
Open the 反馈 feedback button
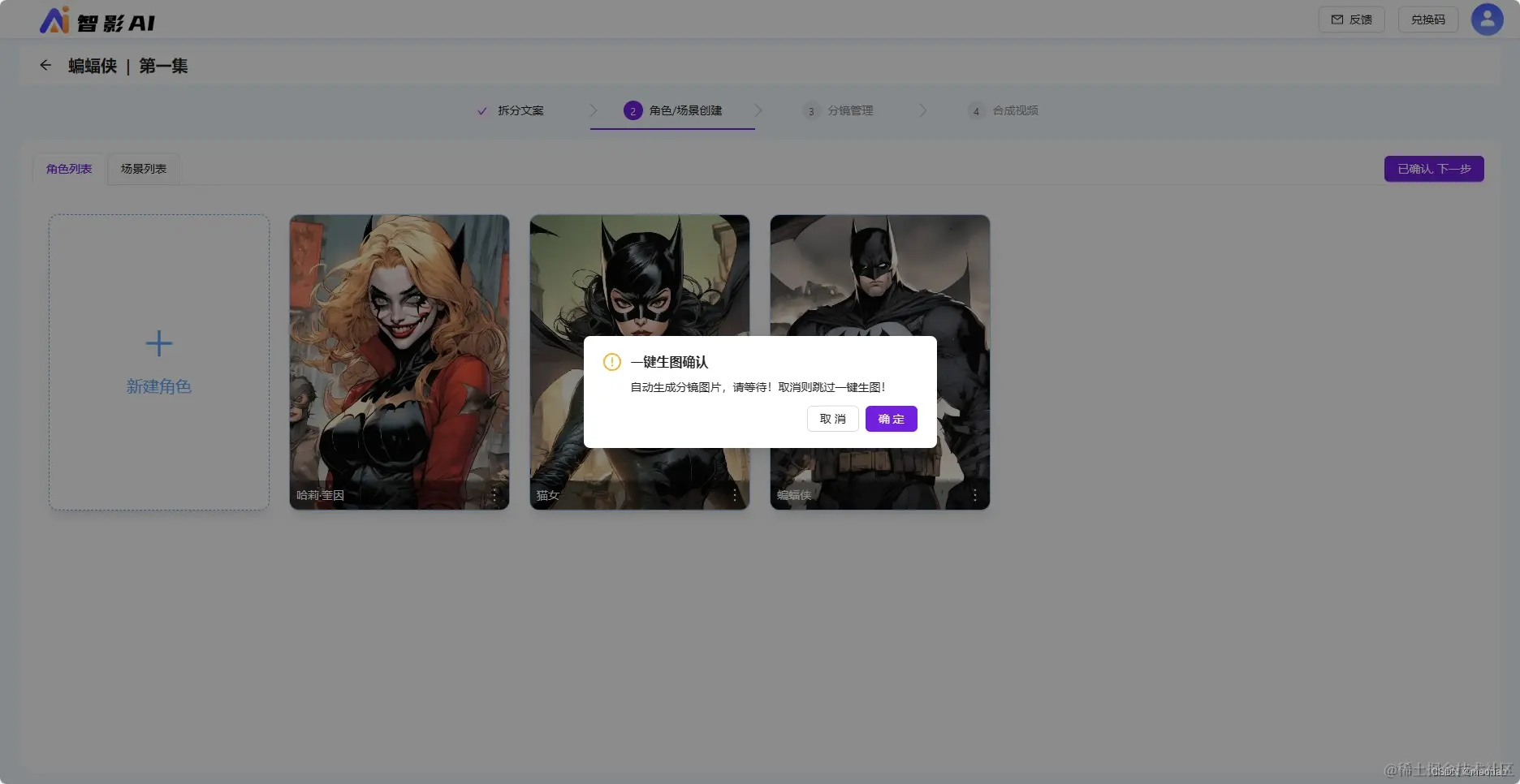(1351, 19)
